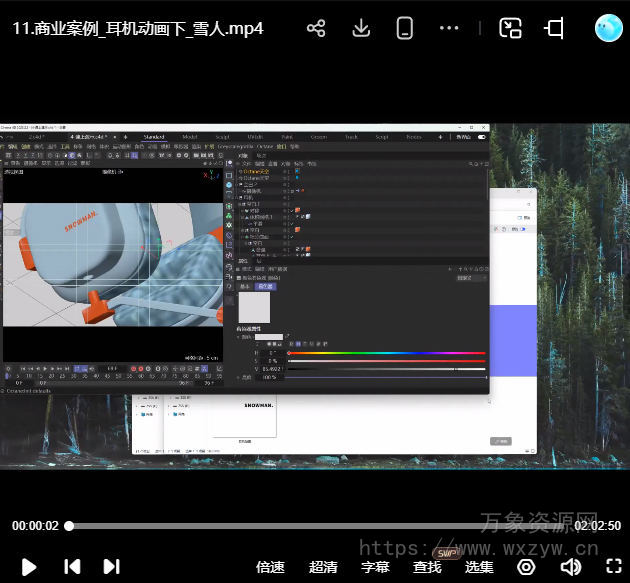This screenshot has height=583, width=630.
Task: Open the blue user avatar profile
Action: pyautogui.click(x=608, y=28)
